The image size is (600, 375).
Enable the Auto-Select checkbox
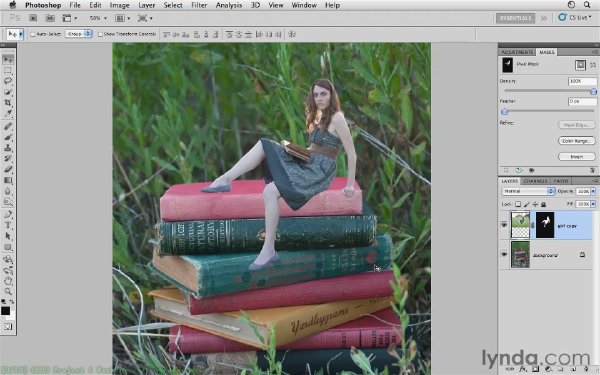click(x=33, y=34)
